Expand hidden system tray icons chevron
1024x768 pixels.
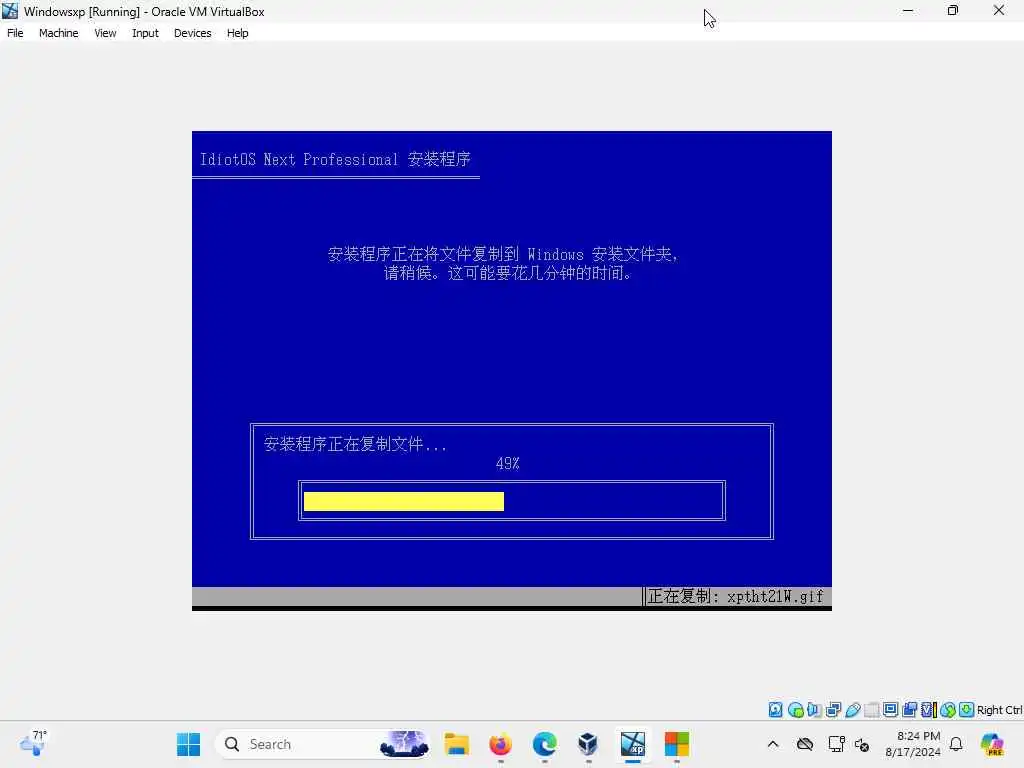pyautogui.click(x=773, y=744)
